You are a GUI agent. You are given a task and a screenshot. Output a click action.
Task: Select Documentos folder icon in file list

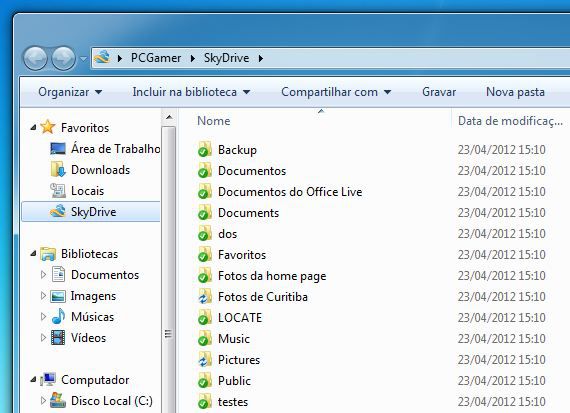(x=205, y=170)
